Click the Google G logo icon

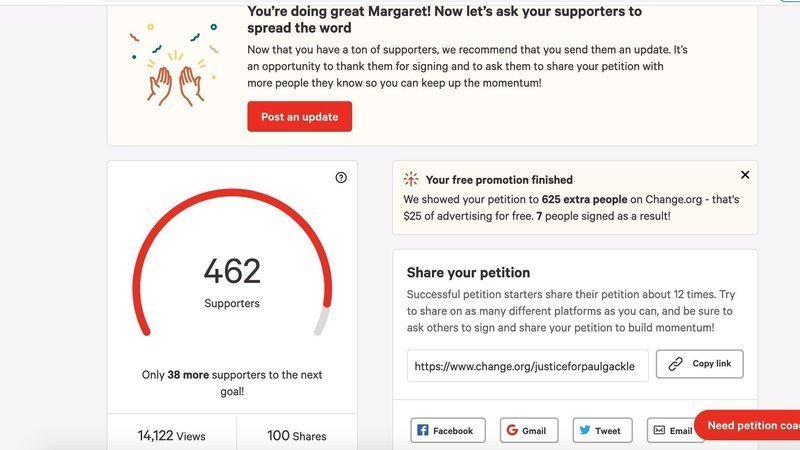(512, 430)
